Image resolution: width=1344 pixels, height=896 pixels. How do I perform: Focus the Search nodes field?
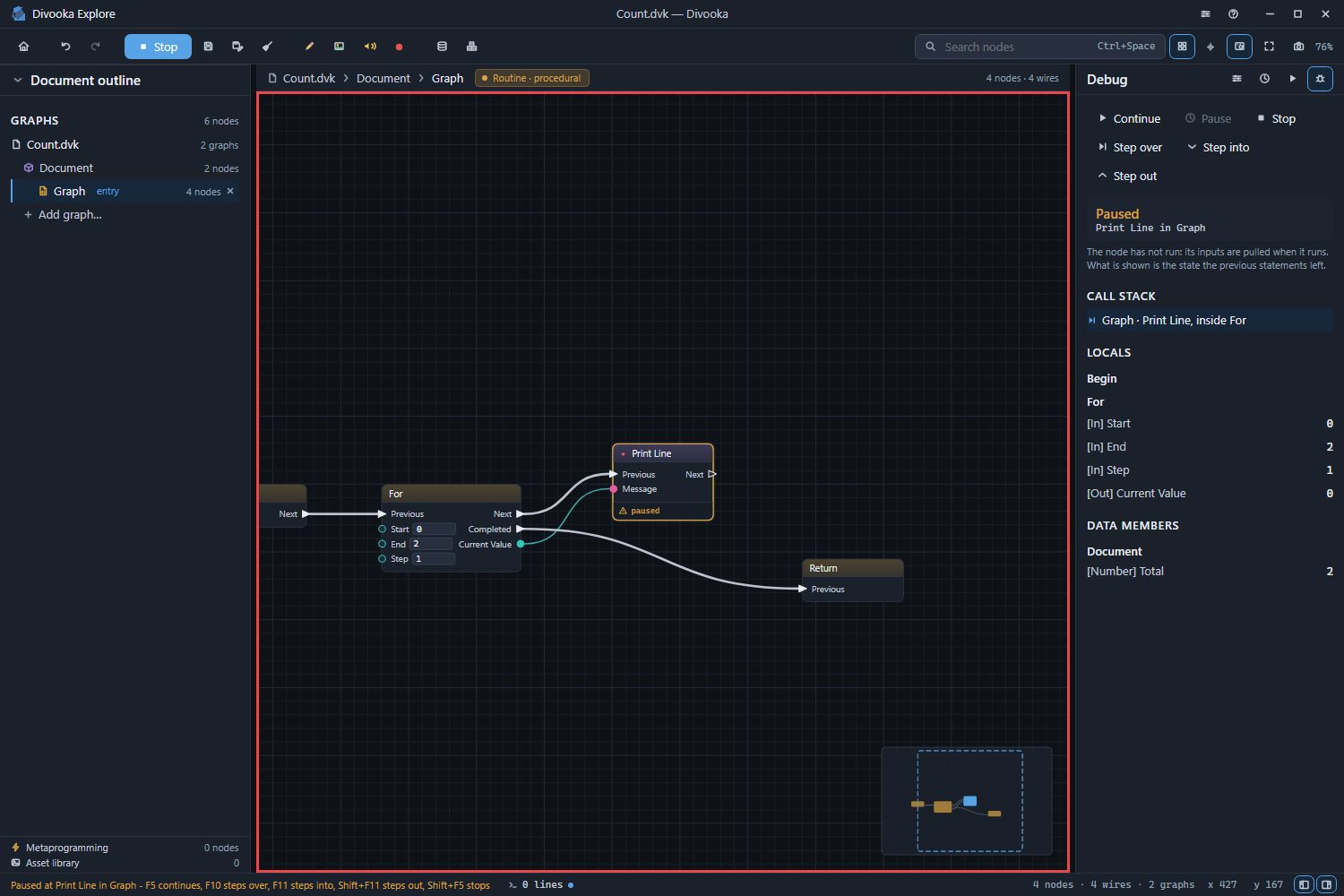coord(1039,47)
